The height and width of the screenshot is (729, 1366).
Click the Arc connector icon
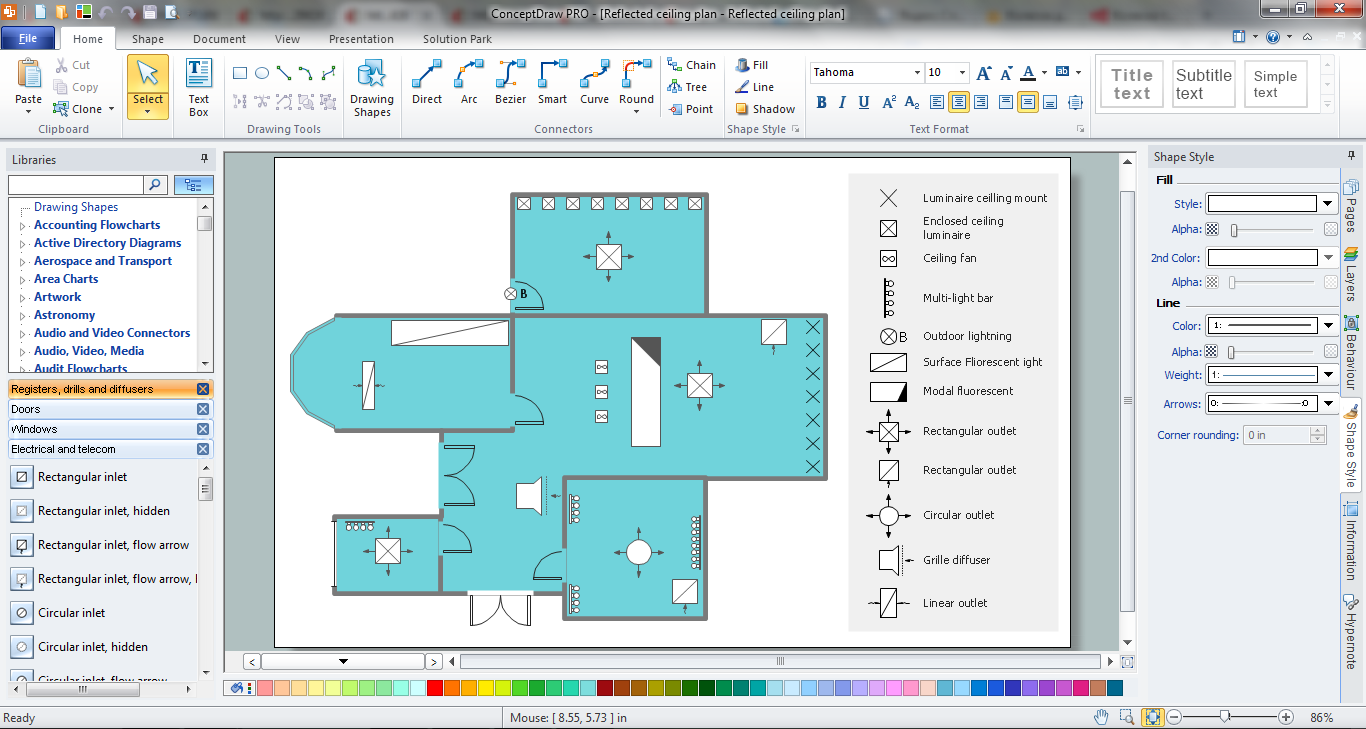click(469, 82)
